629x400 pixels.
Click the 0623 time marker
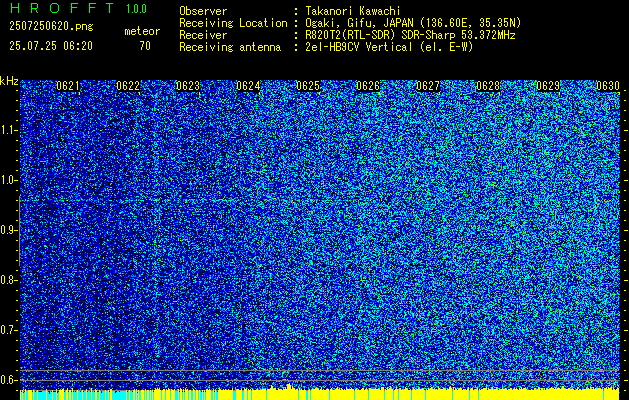pyautogui.click(x=188, y=86)
